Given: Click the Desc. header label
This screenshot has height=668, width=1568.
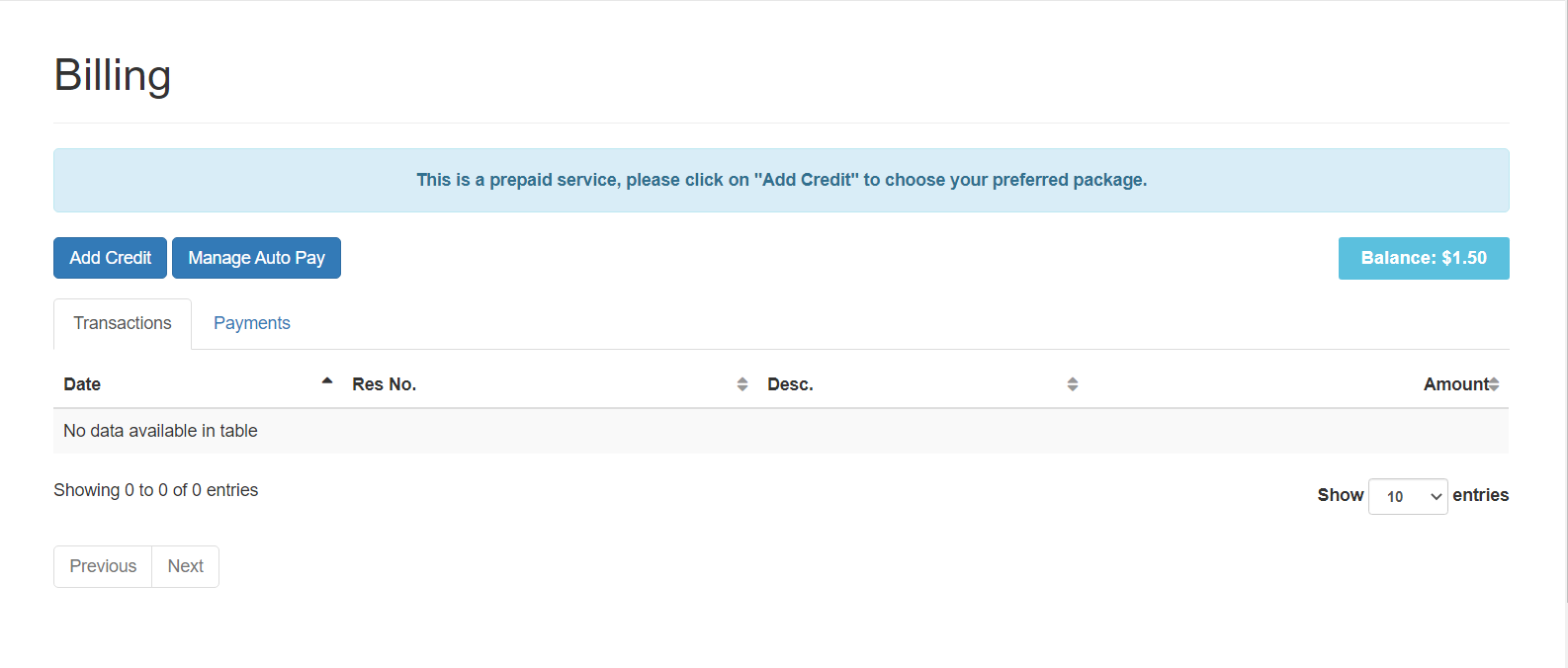Looking at the screenshot, I should [790, 384].
